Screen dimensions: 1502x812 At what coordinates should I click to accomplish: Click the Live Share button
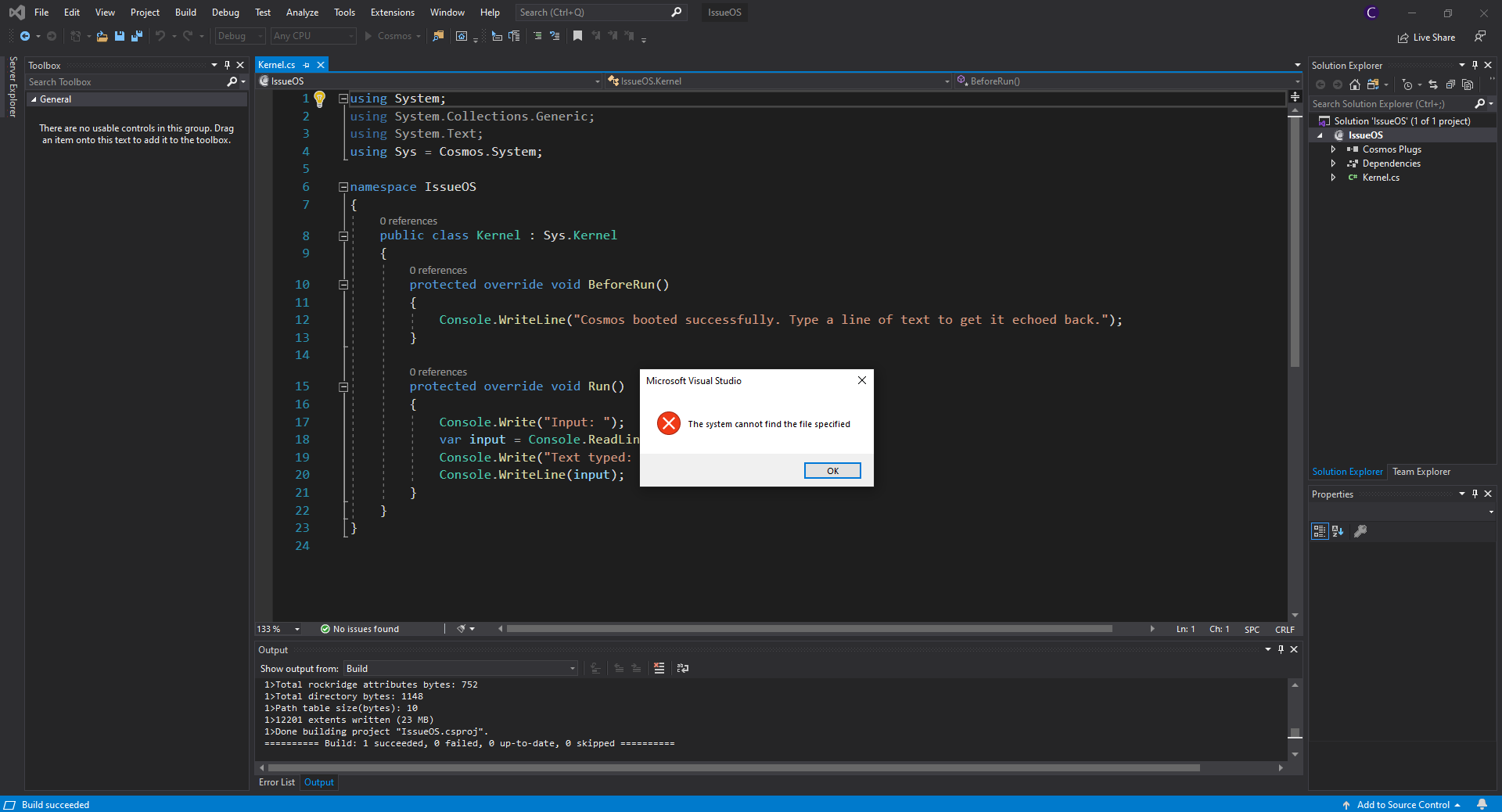tap(1427, 38)
